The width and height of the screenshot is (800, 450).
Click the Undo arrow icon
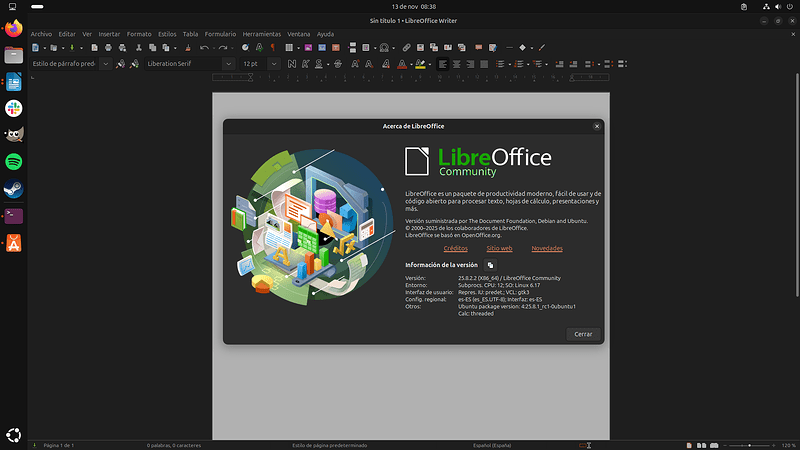click(x=204, y=47)
